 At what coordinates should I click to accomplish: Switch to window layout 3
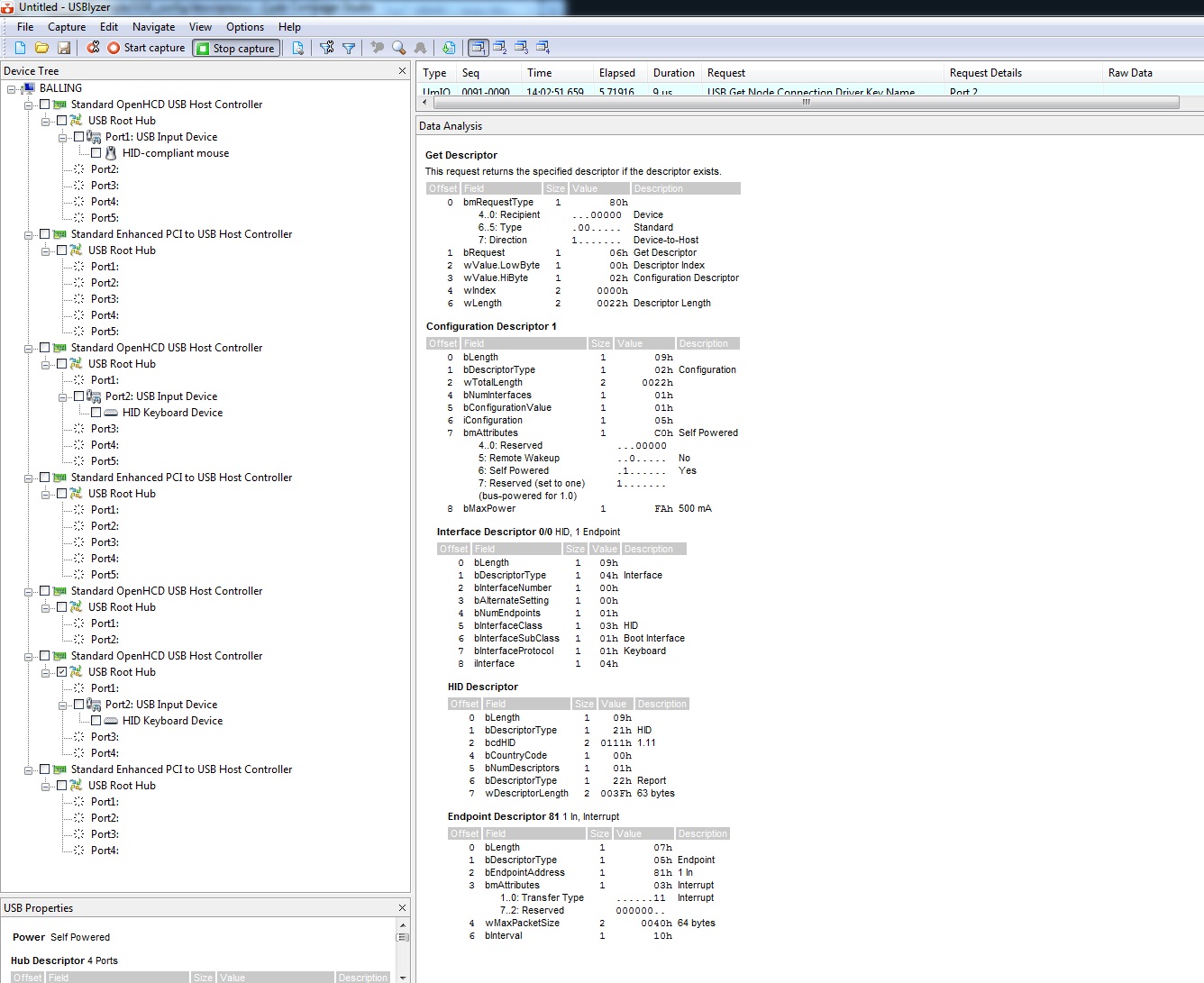(522, 48)
